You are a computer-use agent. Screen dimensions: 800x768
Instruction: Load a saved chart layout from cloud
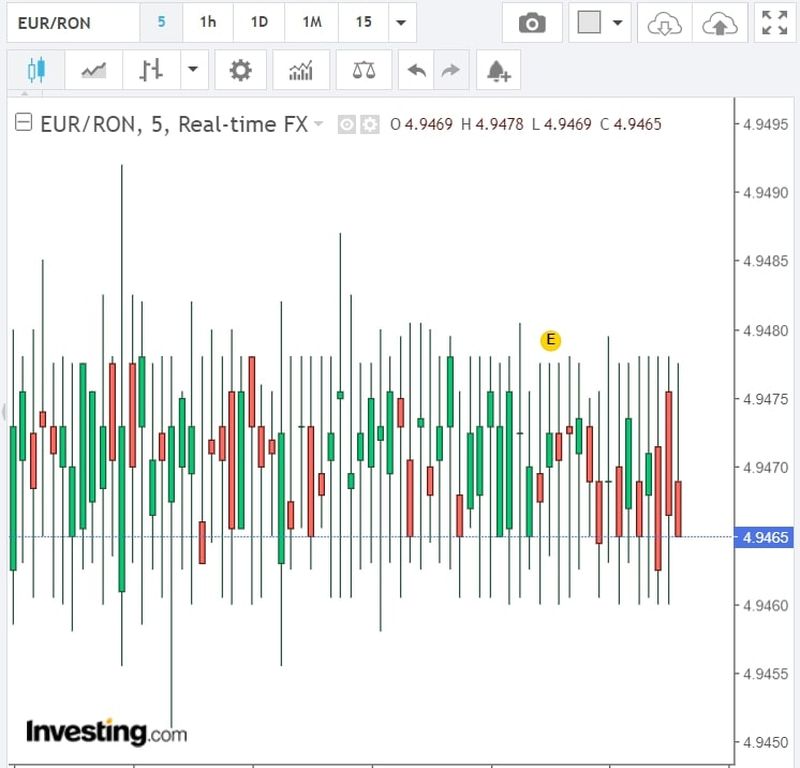[664, 23]
